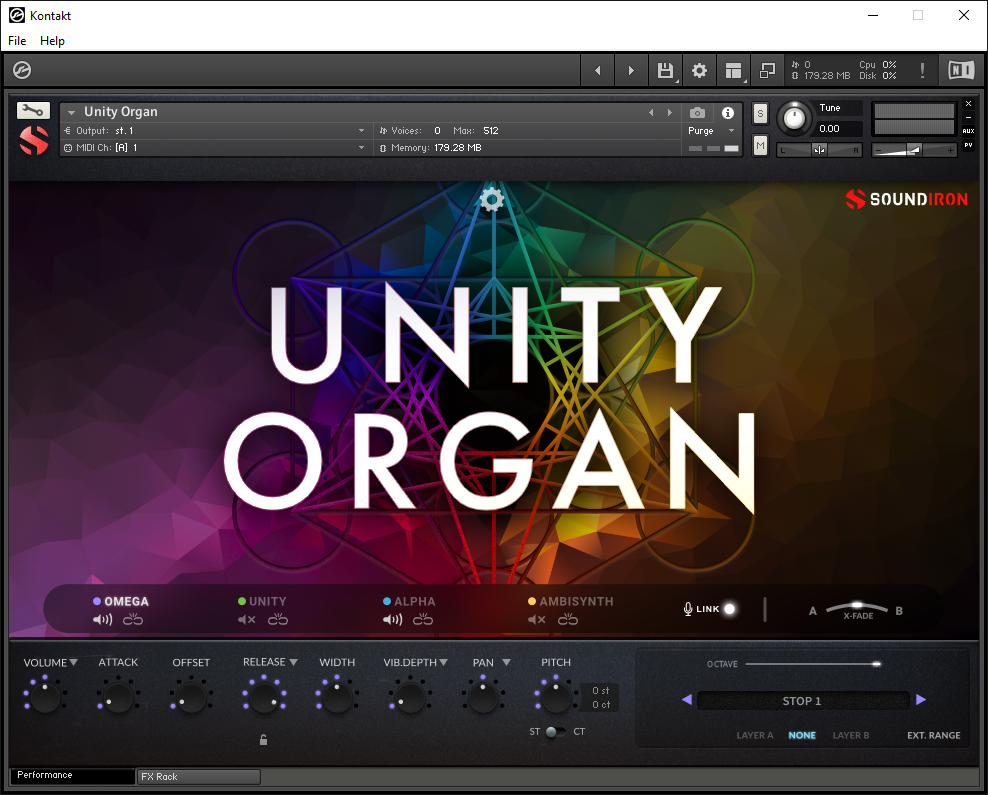988x795 pixels.
Task: Mute the ALPHA layer speaker
Action: (x=393, y=620)
